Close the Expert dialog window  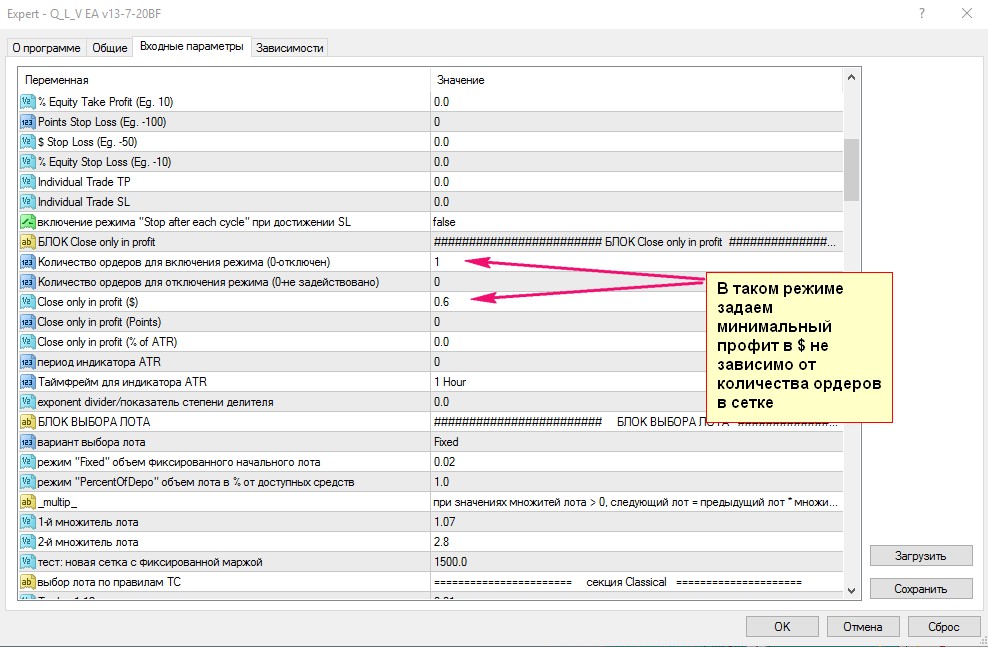pos(967,13)
